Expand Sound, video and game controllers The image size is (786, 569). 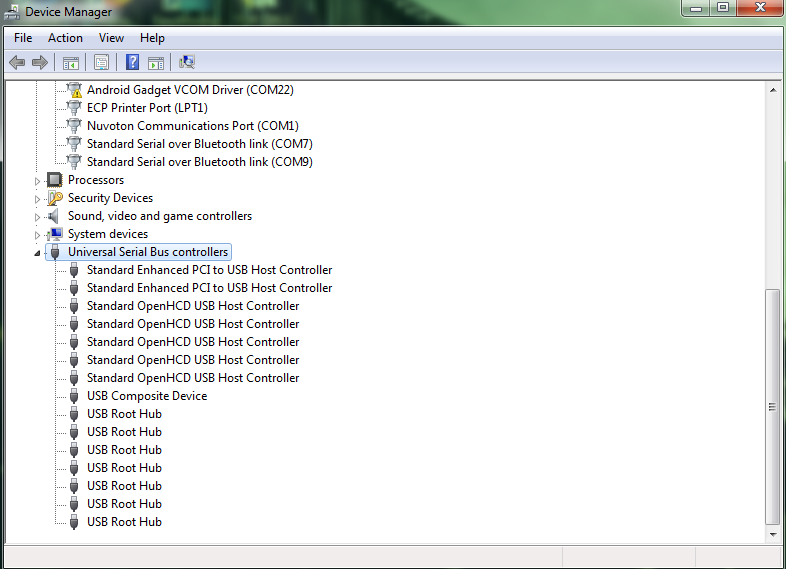tap(37, 217)
